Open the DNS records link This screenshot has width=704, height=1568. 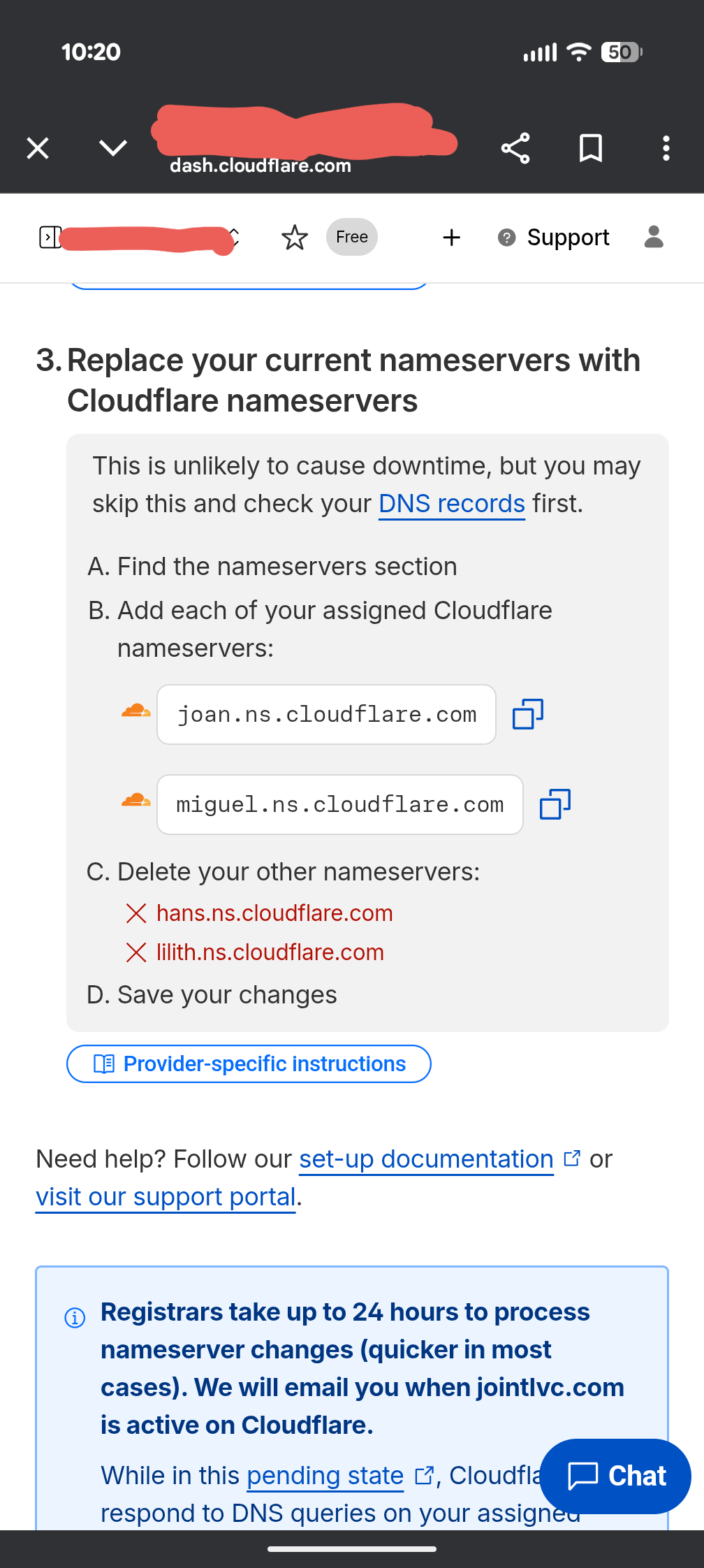click(451, 503)
